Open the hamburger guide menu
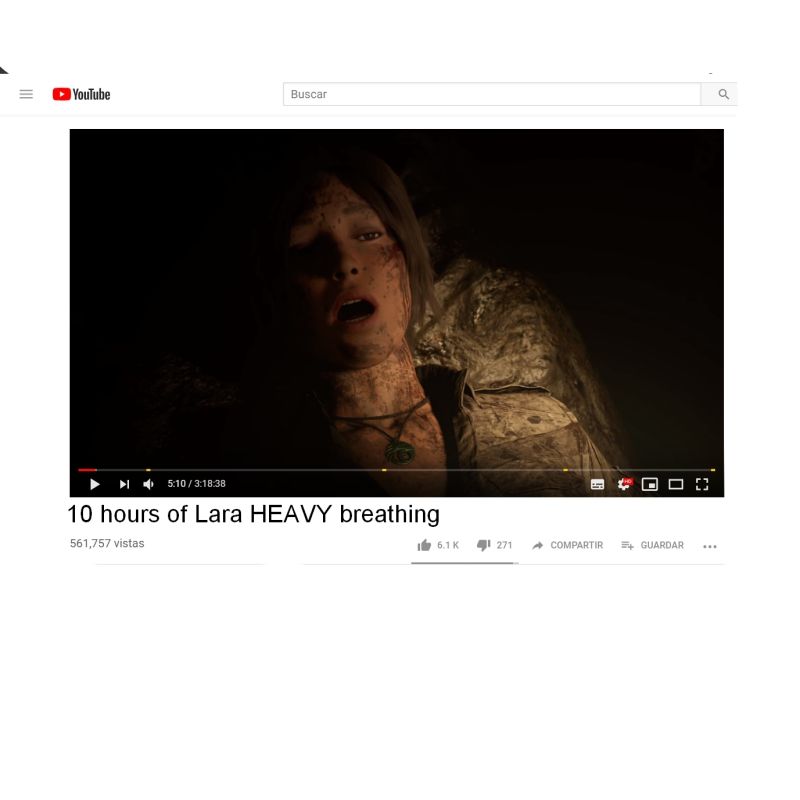This screenshot has height=800, width=800. 26,94
